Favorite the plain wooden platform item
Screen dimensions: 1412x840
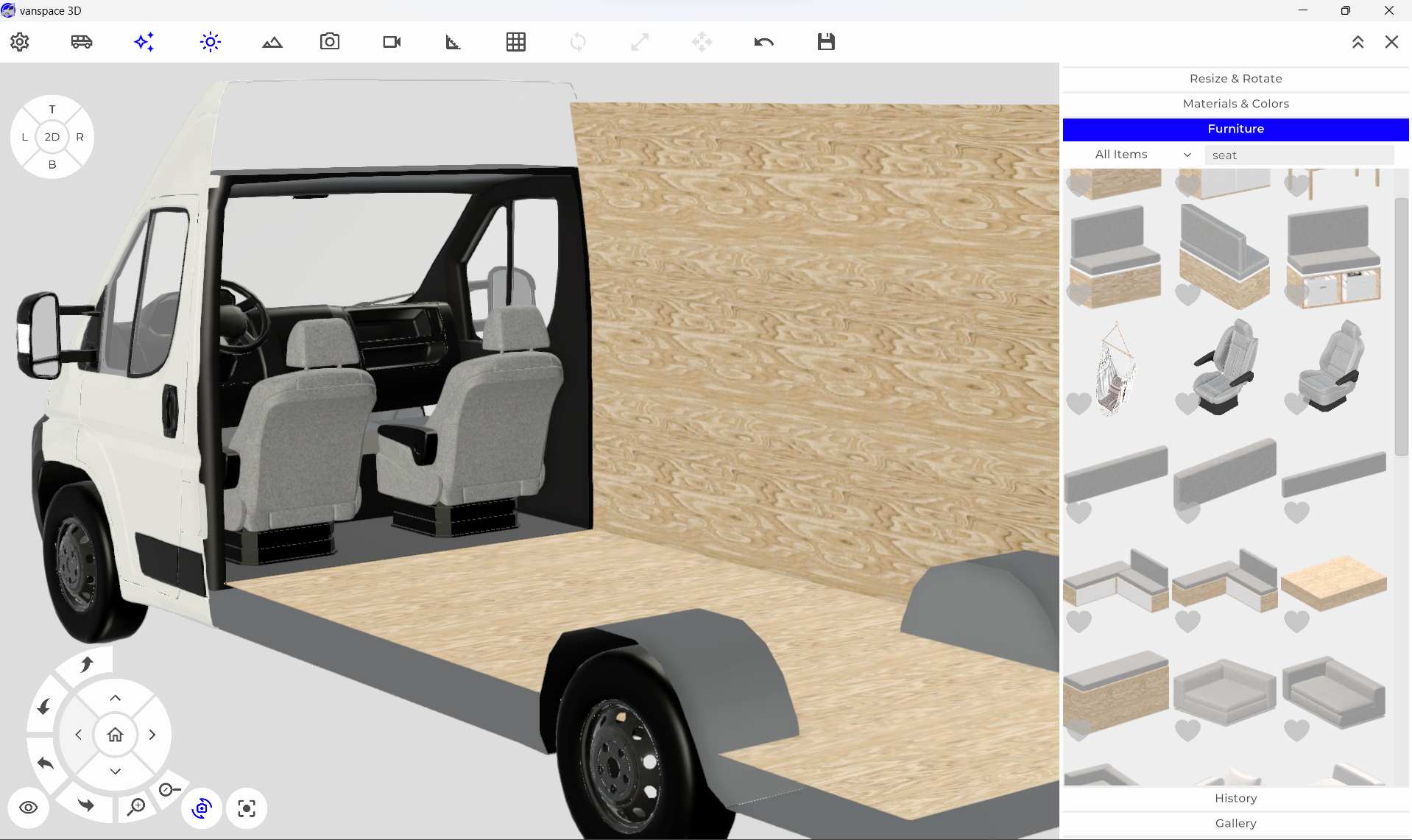tap(1297, 621)
